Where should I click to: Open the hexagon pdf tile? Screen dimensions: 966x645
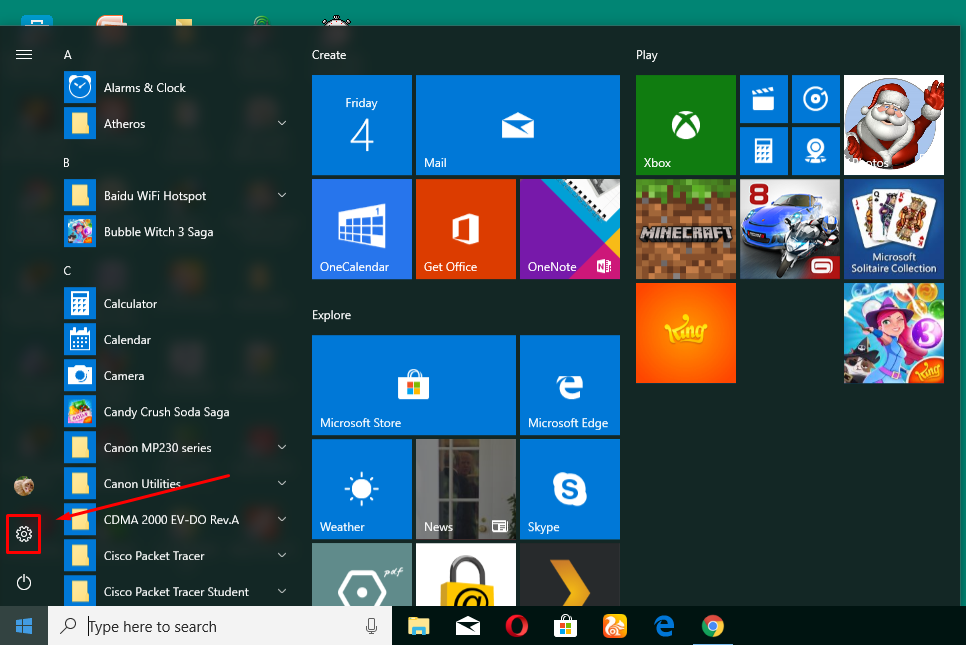[x=362, y=574]
